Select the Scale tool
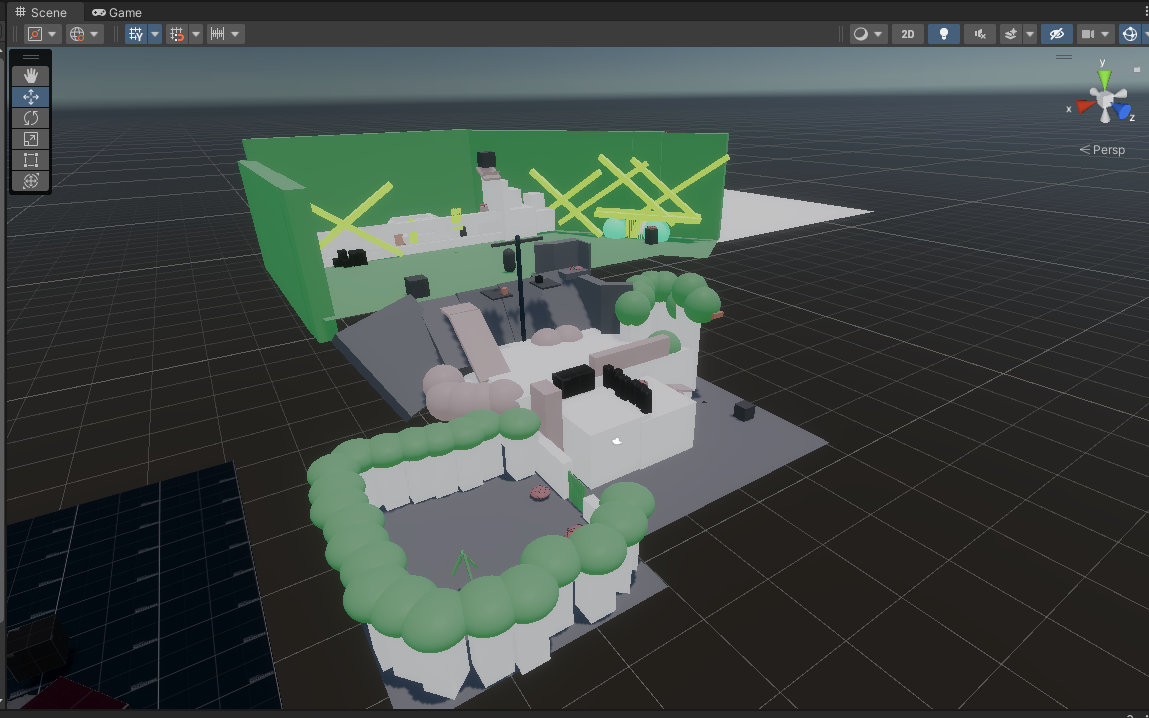 [x=30, y=138]
